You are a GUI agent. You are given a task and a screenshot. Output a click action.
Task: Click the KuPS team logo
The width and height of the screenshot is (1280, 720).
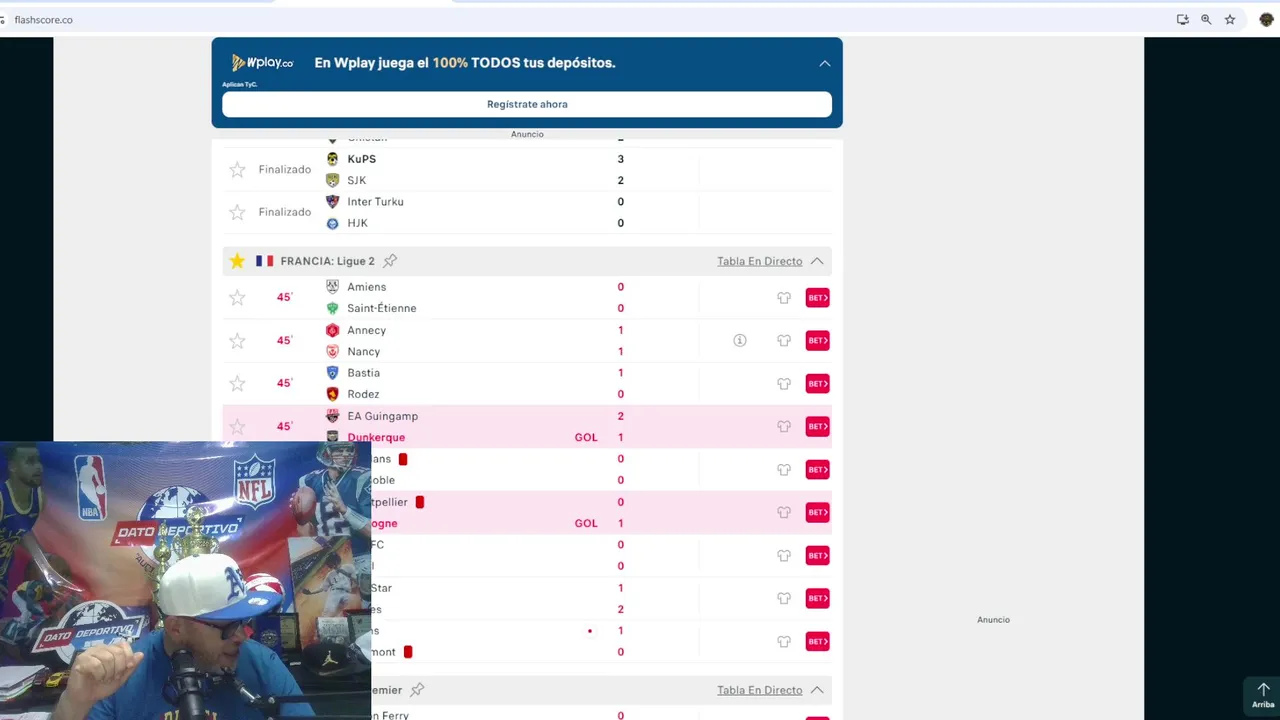(333, 159)
